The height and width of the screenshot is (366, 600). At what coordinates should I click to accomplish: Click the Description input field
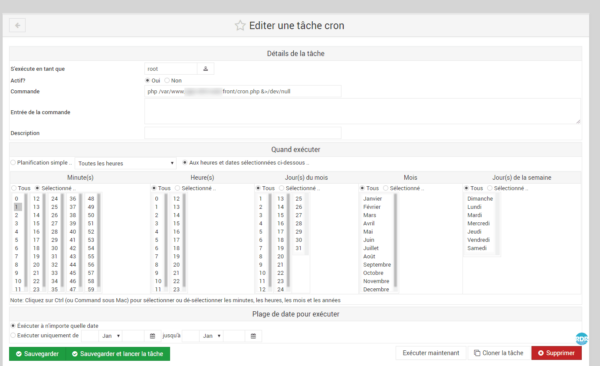(x=243, y=133)
